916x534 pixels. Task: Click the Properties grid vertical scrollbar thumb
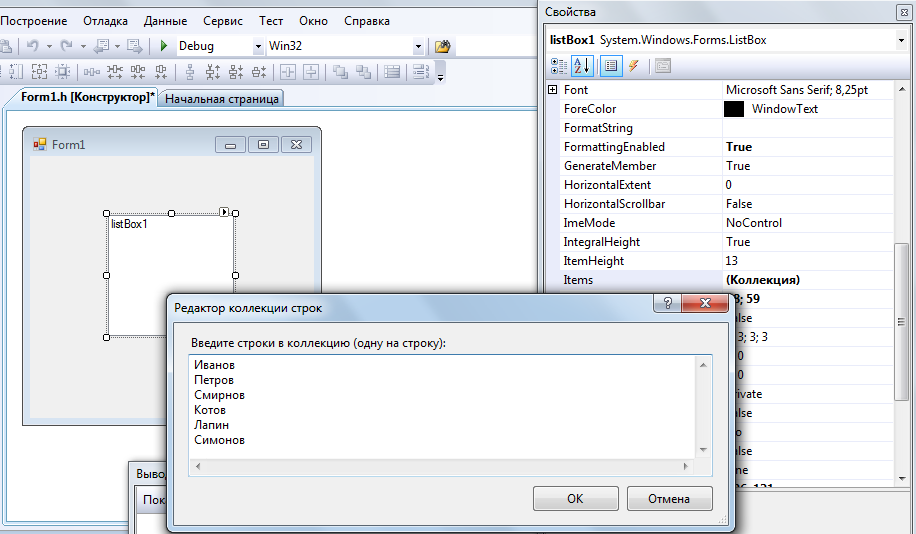coord(902,322)
